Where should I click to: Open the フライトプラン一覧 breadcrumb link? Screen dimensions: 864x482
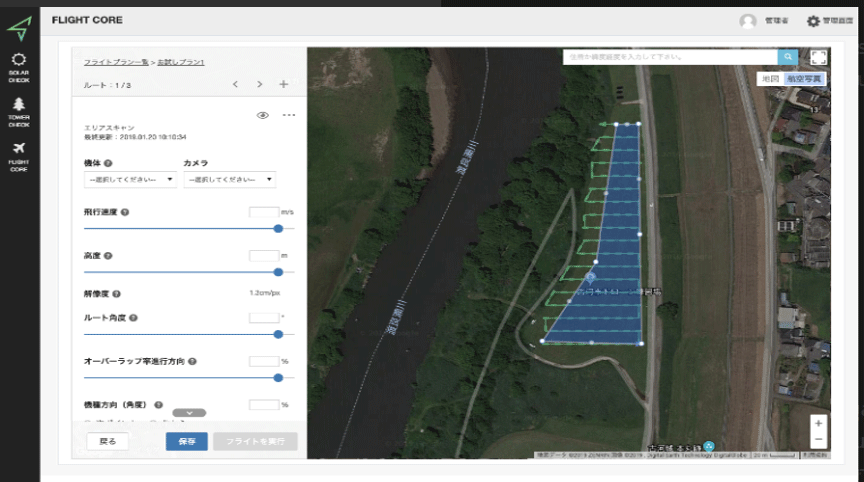point(115,62)
